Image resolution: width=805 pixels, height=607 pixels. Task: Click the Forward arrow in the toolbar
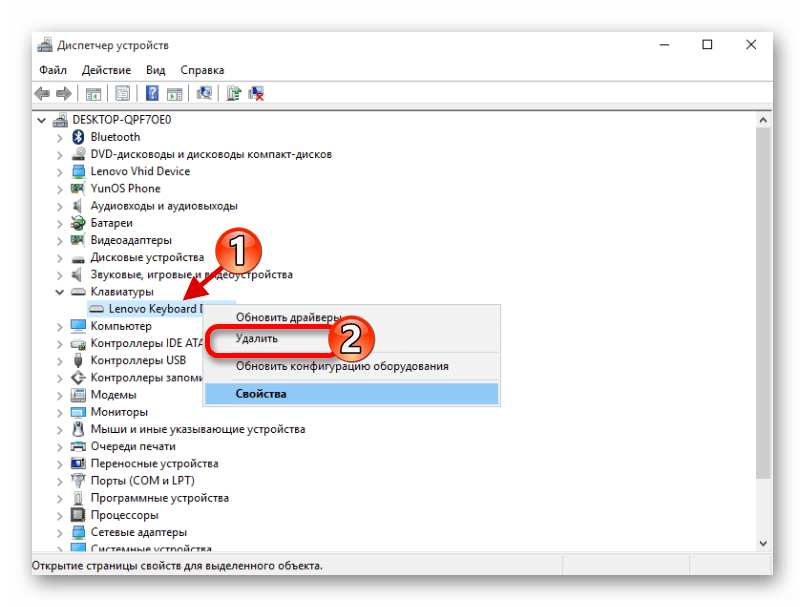(63, 94)
